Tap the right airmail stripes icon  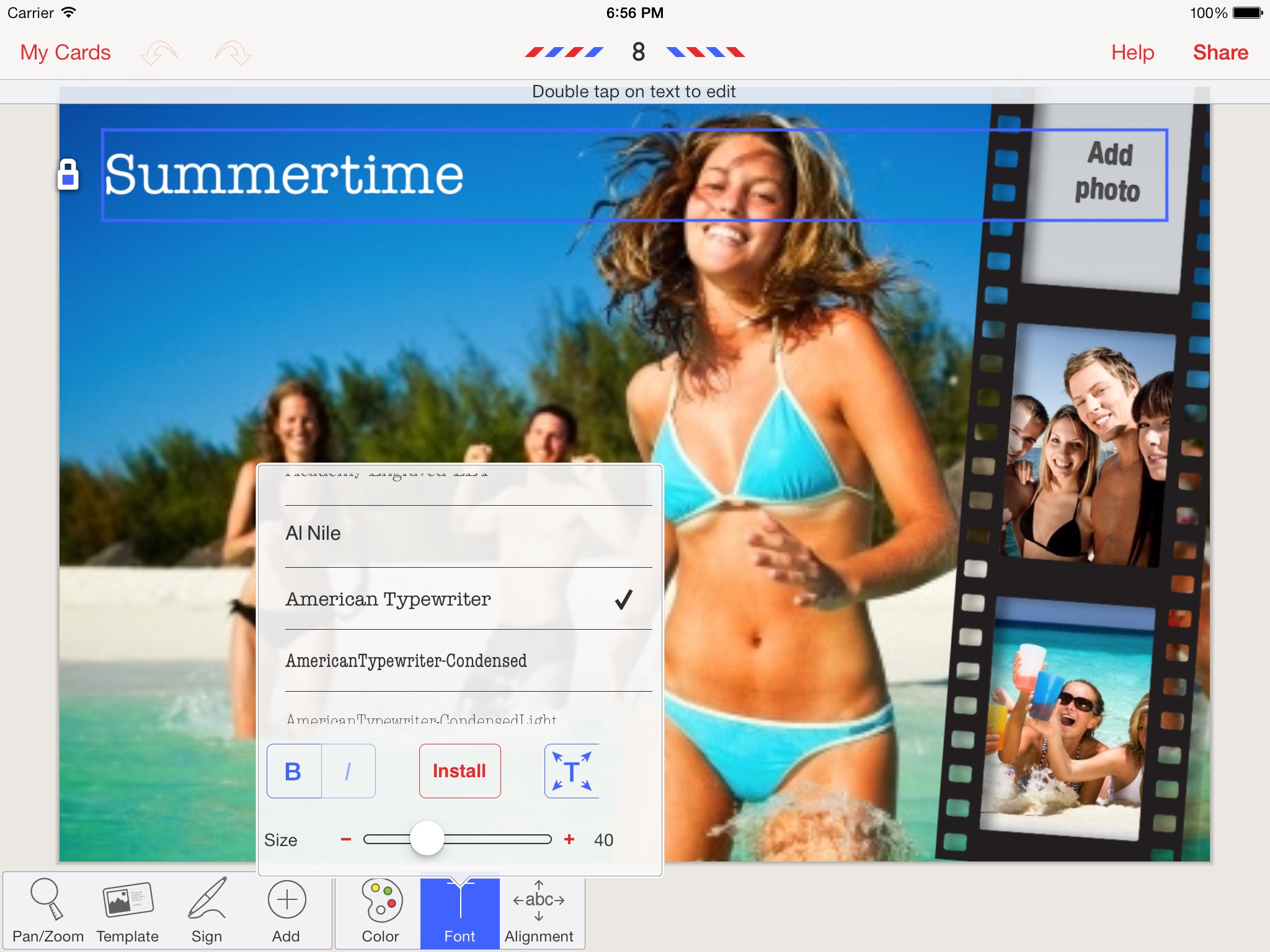pyautogui.click(x=706, y=52)
